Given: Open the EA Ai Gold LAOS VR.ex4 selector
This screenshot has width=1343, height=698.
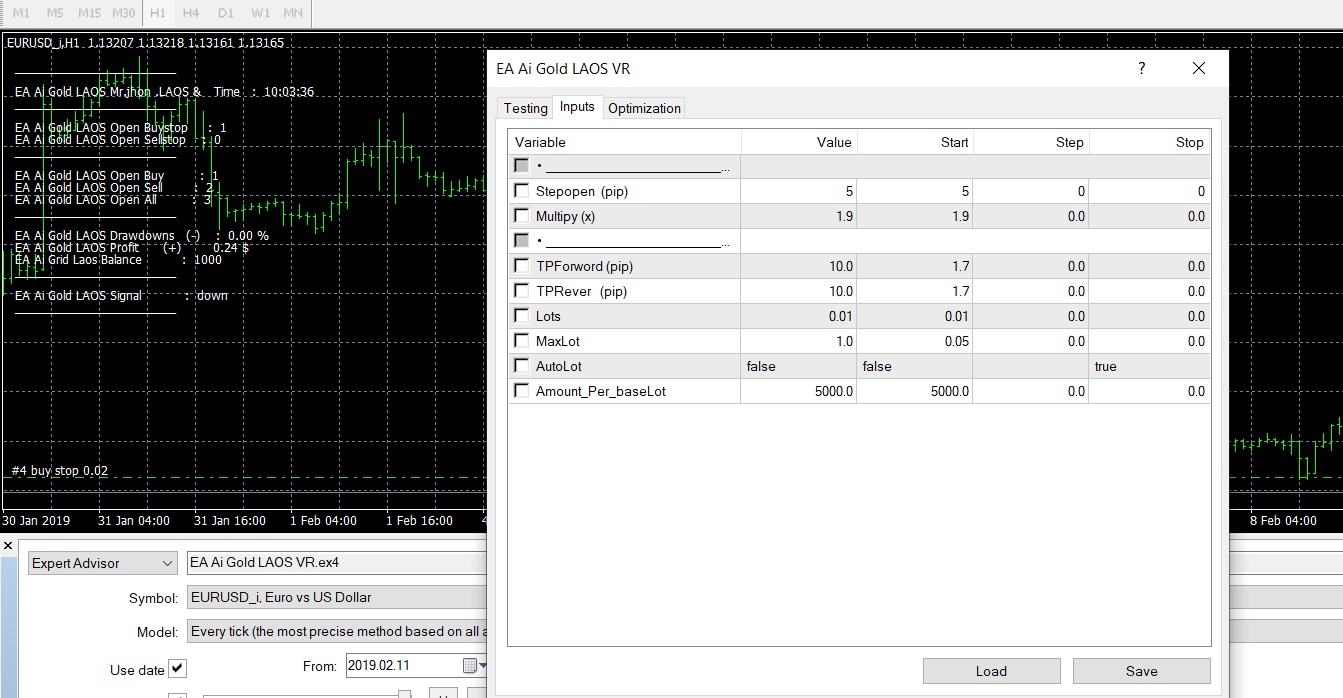Looking at the screenshot, I should (x=336, y=562).
